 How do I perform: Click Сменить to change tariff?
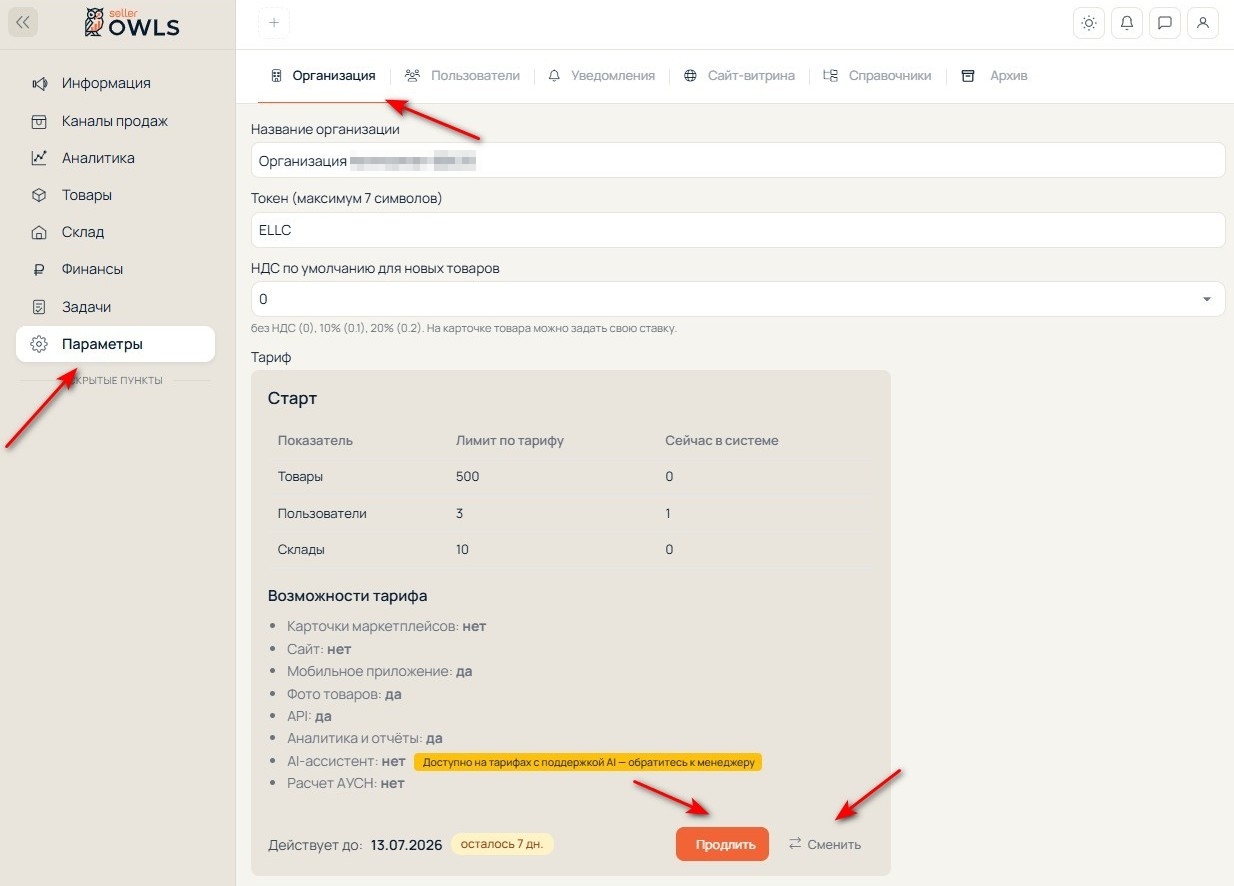(x=824, y=844)
